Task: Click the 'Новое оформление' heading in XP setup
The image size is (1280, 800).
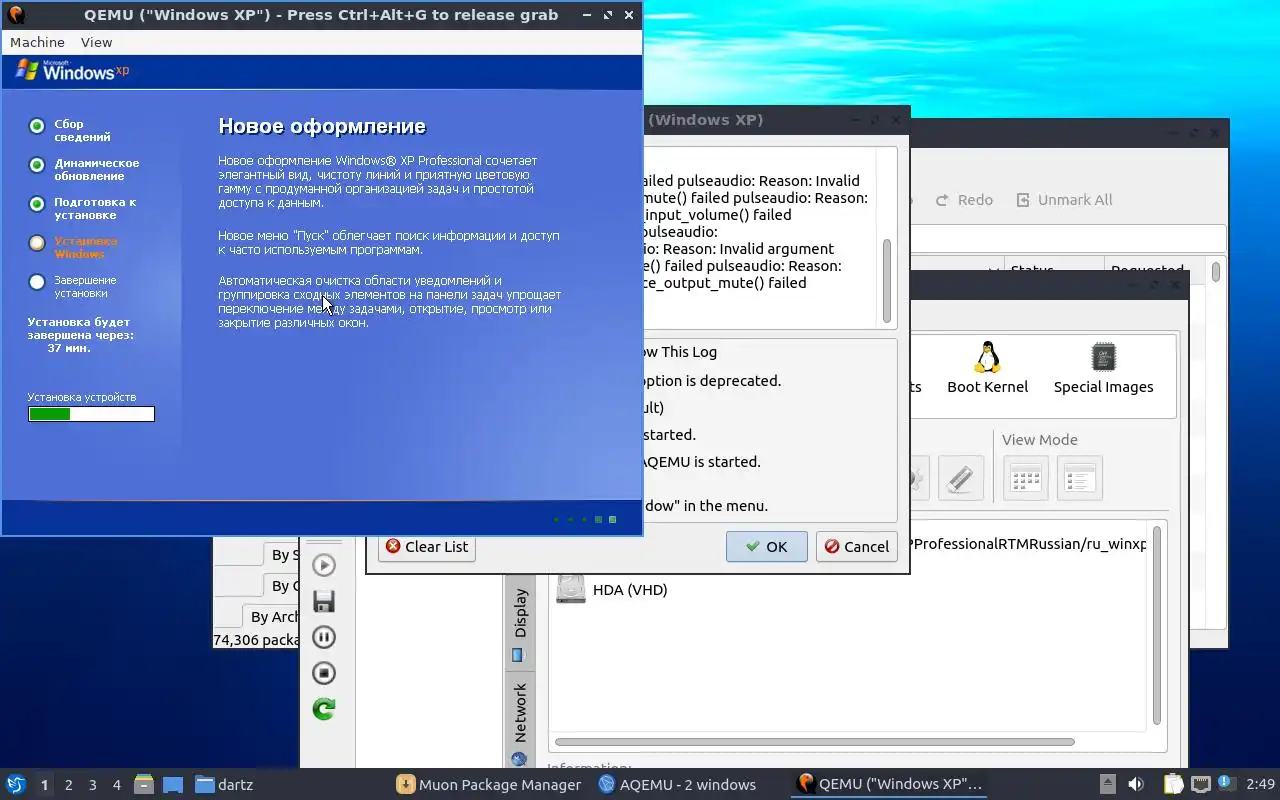Action: tap(322, 126)
